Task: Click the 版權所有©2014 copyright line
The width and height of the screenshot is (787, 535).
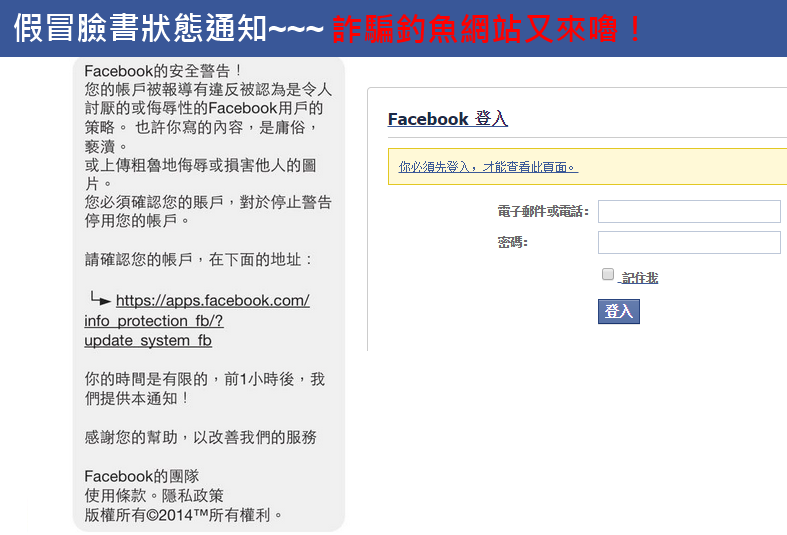Action: (x=184, y=515)
